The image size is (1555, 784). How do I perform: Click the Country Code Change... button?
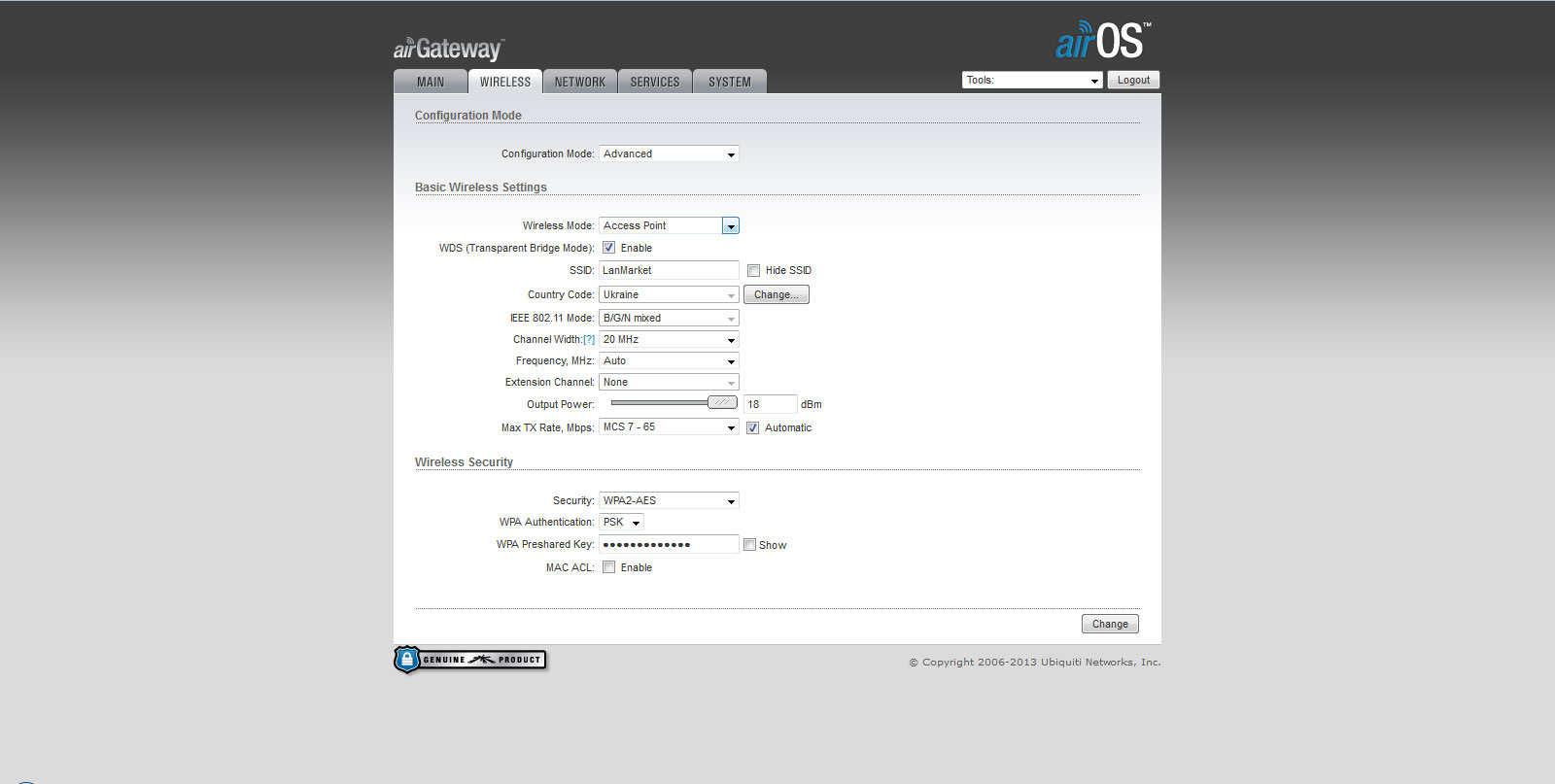(x=777, y=294)
